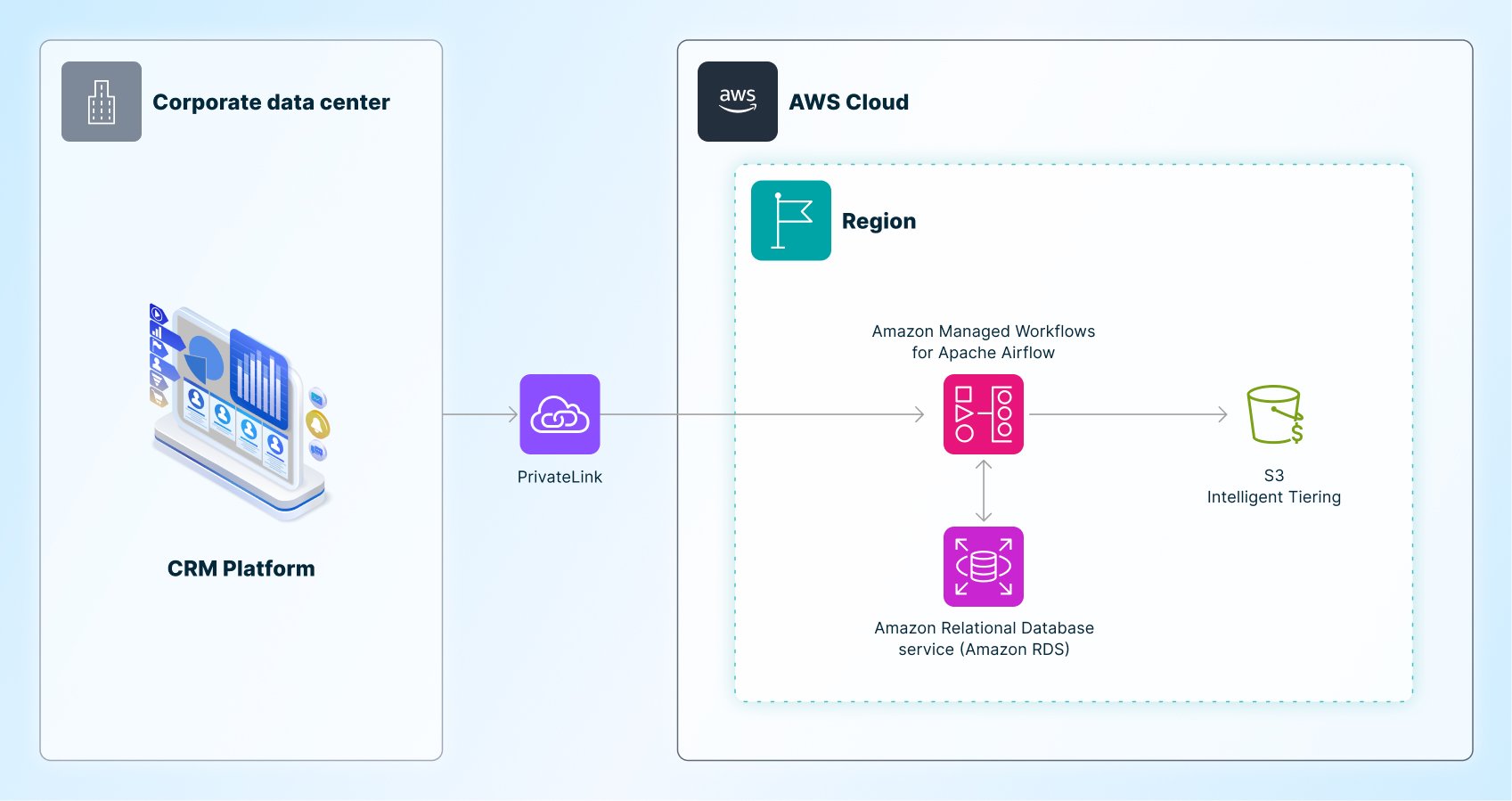Click the pink Managed Workflows Airflow icon

[983, 414]
